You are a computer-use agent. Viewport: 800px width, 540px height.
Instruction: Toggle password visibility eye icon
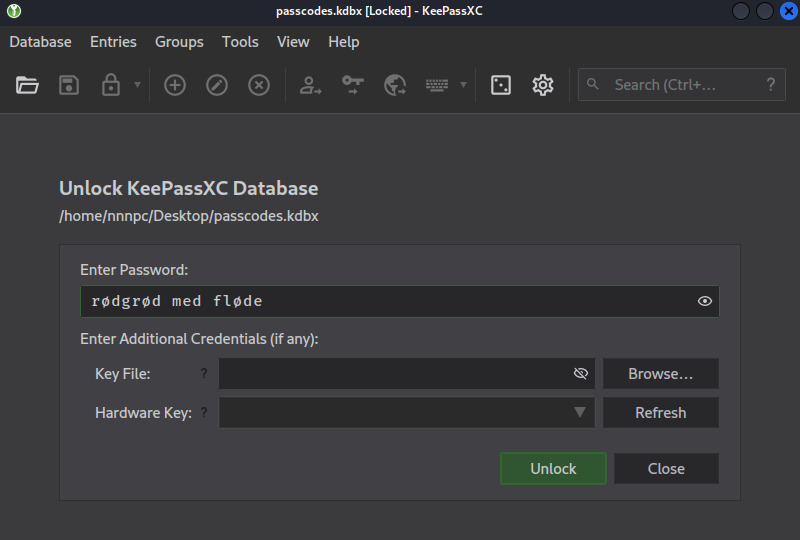[705, 301]
